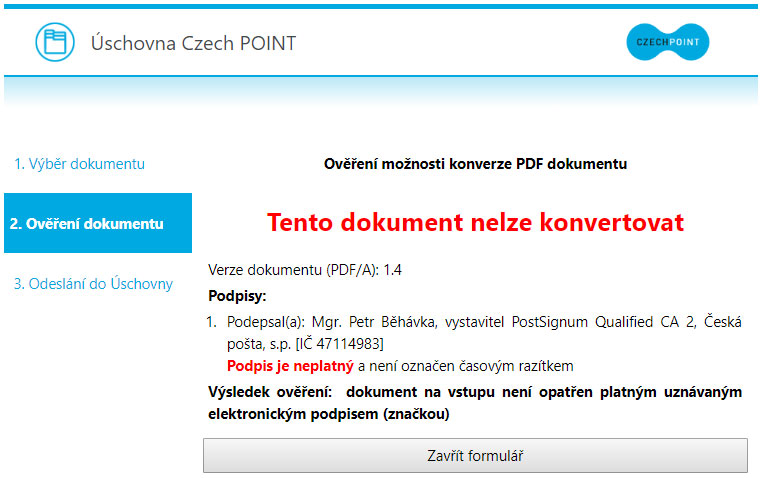Click red Podpis je neplatný text
763x478 pixels.
(290, 366)
